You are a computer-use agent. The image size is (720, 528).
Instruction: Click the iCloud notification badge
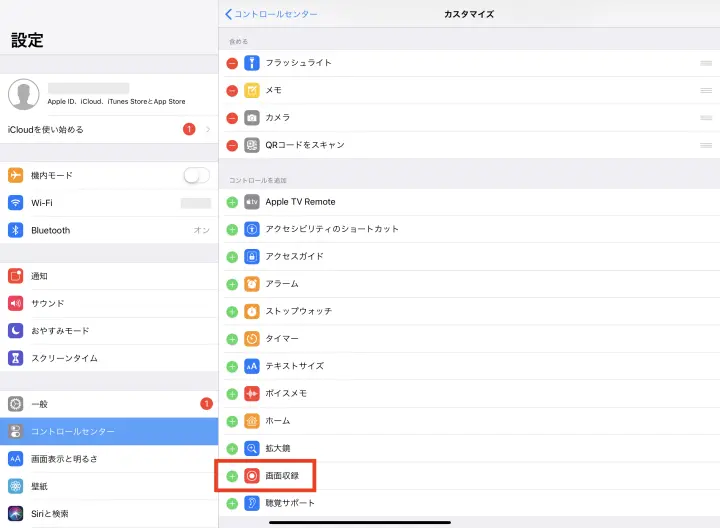coord(189,129)
